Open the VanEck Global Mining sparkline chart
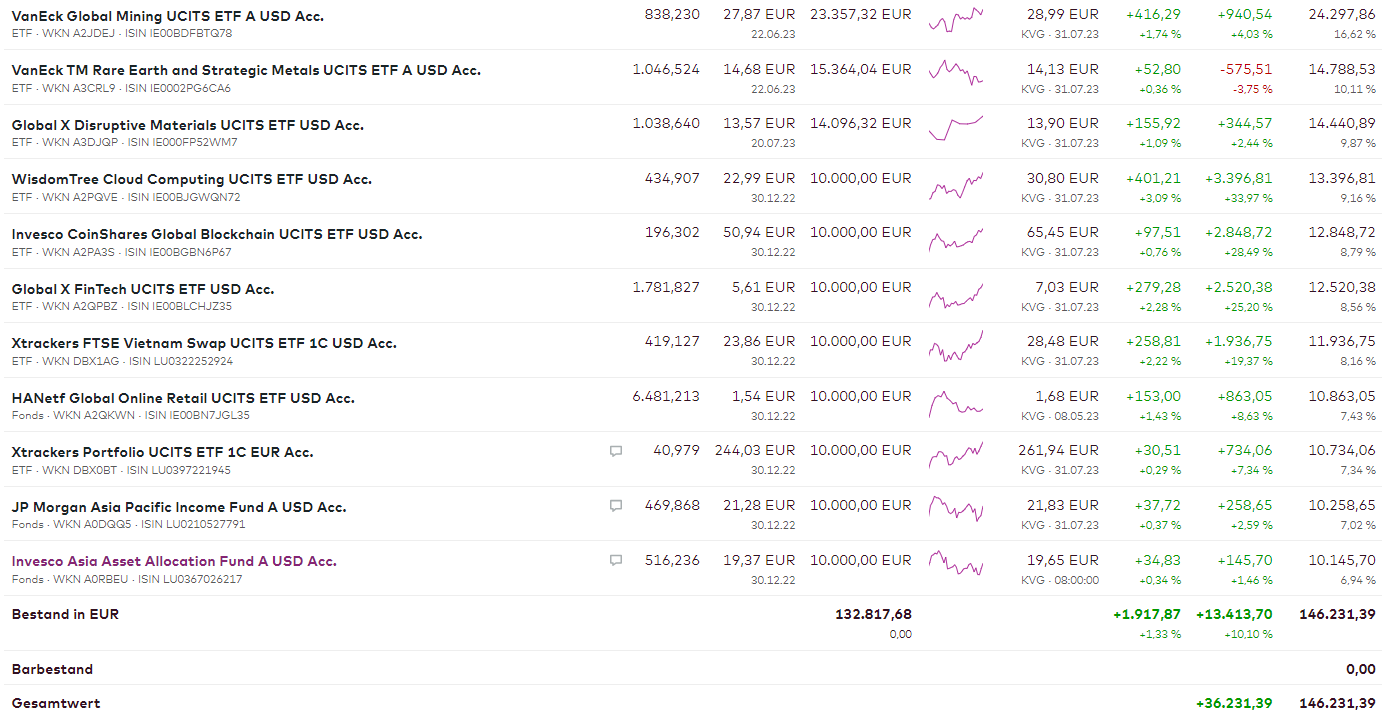 pos(956,19)
